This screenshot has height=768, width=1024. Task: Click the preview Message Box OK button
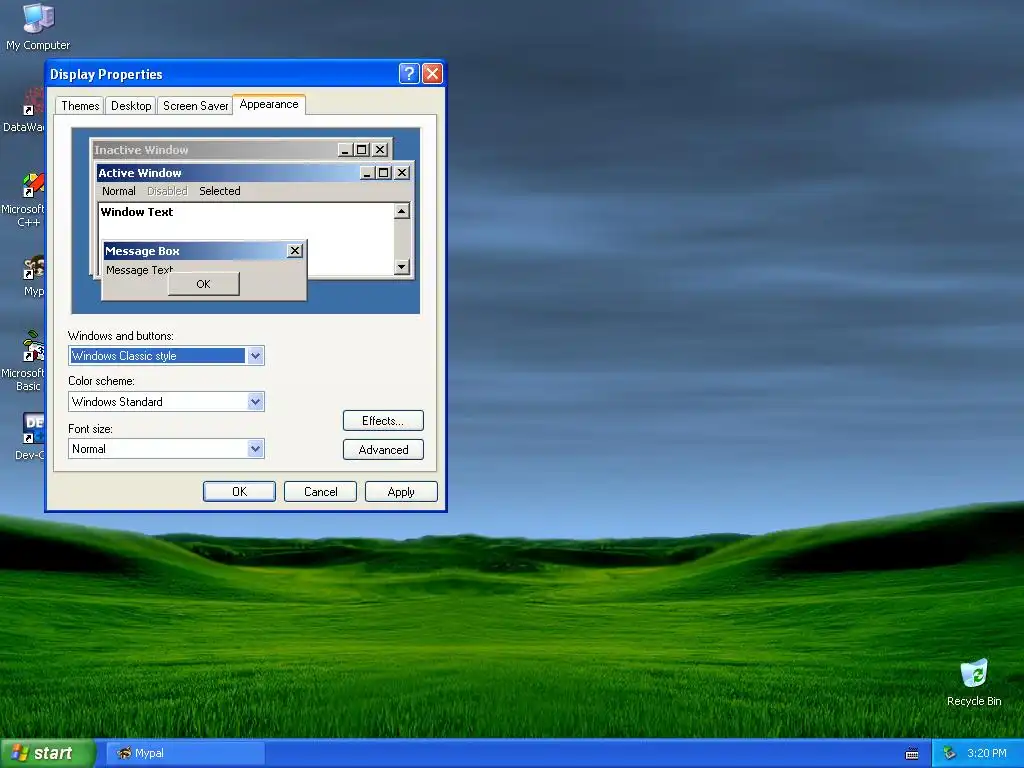pyautogui.click(x=204, y=284)
